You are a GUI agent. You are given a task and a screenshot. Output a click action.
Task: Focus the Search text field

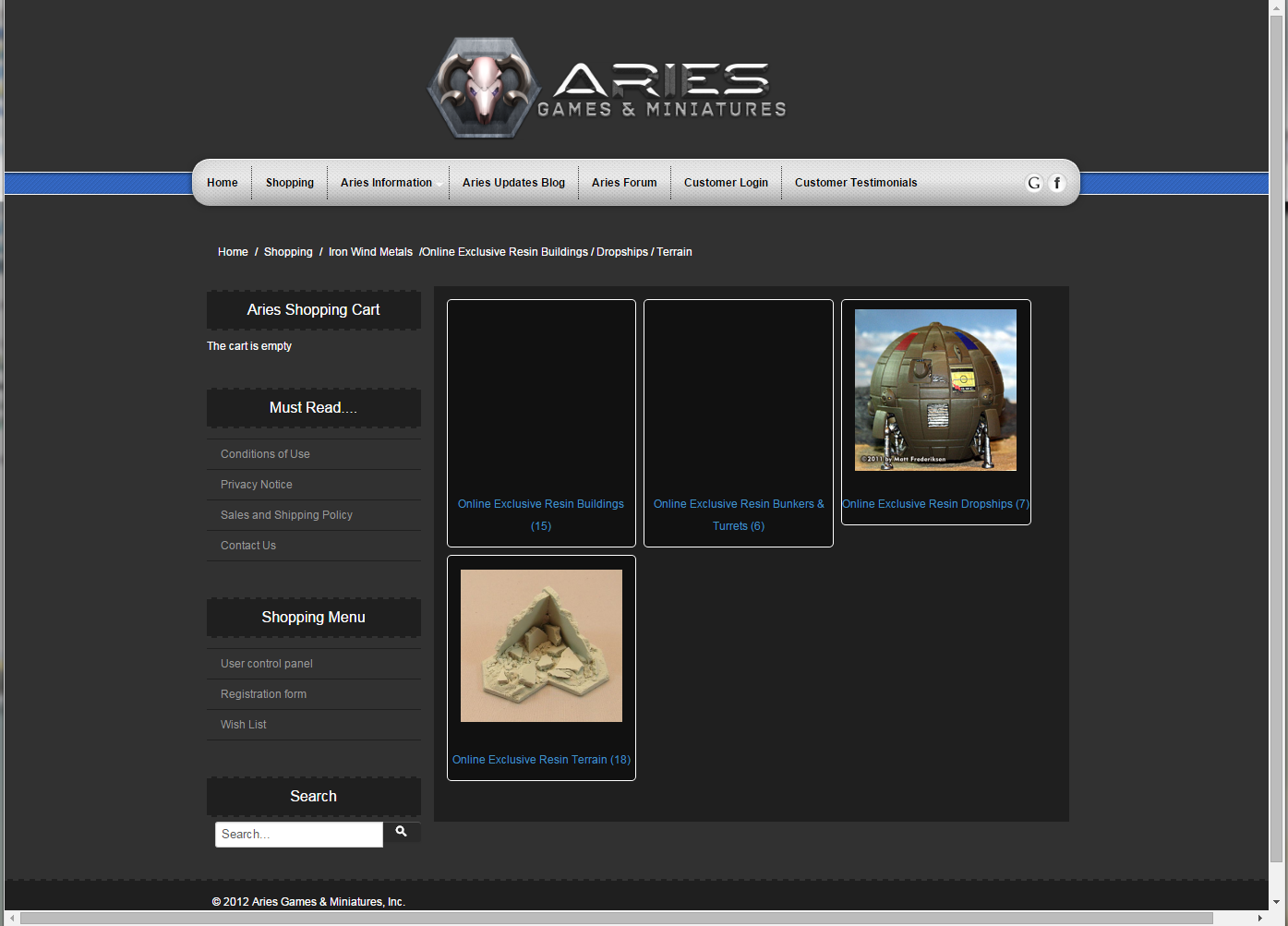(299, 835)
